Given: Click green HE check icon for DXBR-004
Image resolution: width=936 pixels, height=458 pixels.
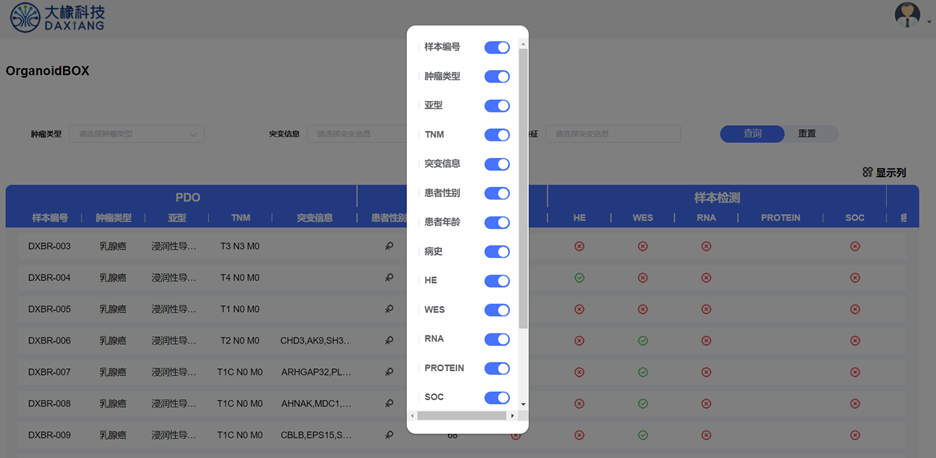Looking at the screenshot, I should pos(579,278).
